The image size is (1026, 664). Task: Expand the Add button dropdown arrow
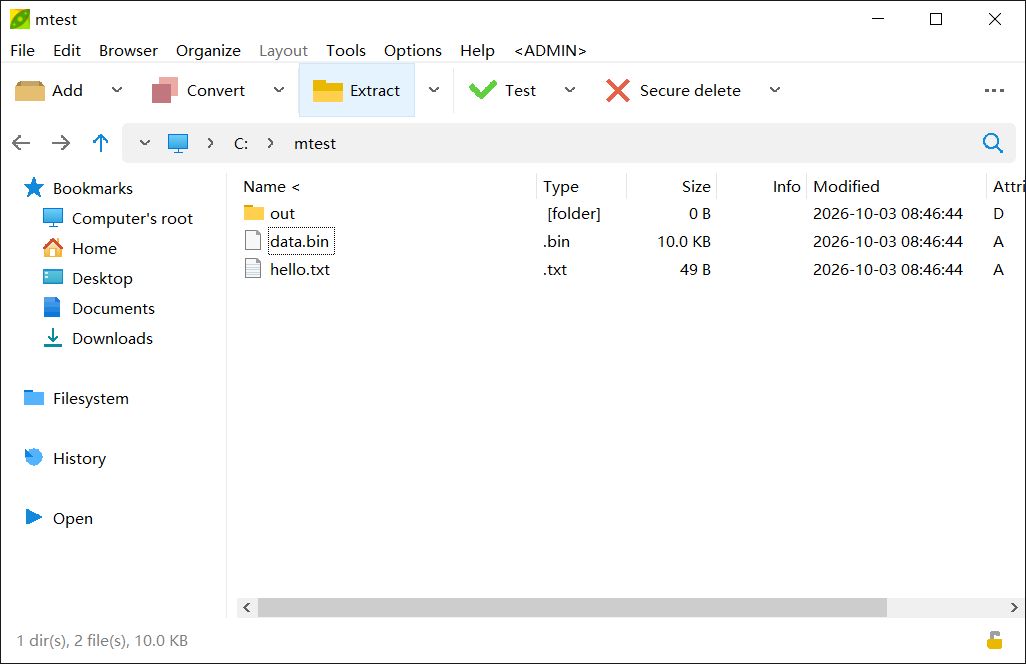(x=117, y=90)
